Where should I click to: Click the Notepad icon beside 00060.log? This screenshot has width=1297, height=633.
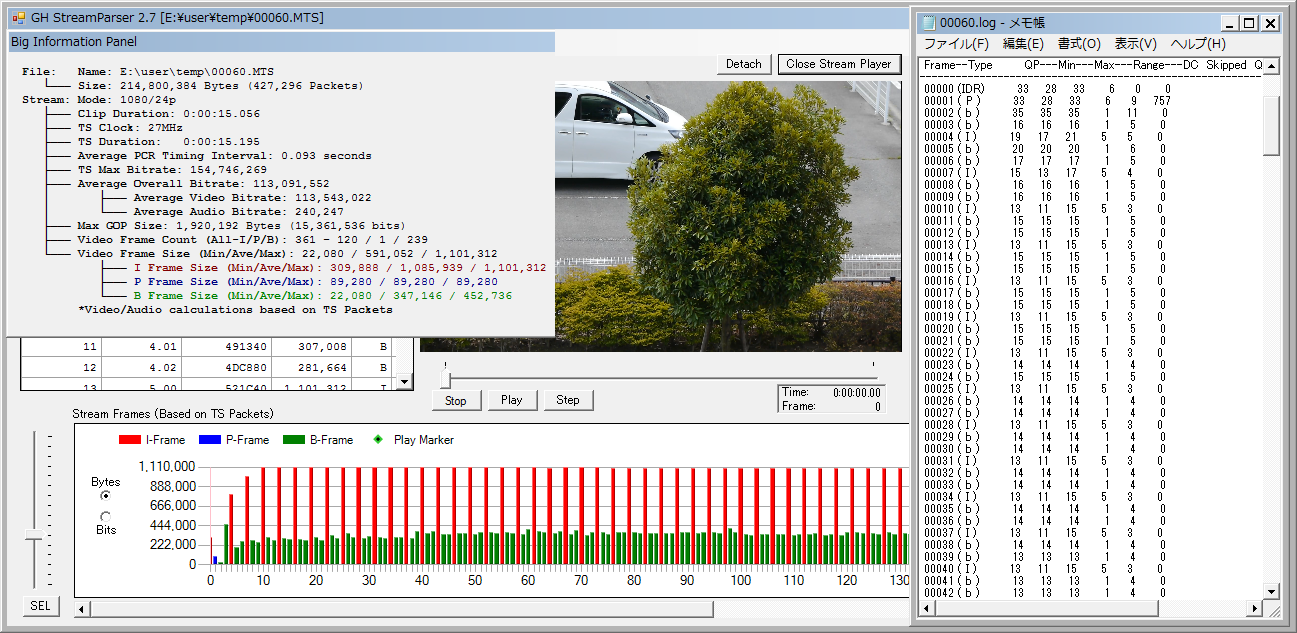[x=928, y=23]
